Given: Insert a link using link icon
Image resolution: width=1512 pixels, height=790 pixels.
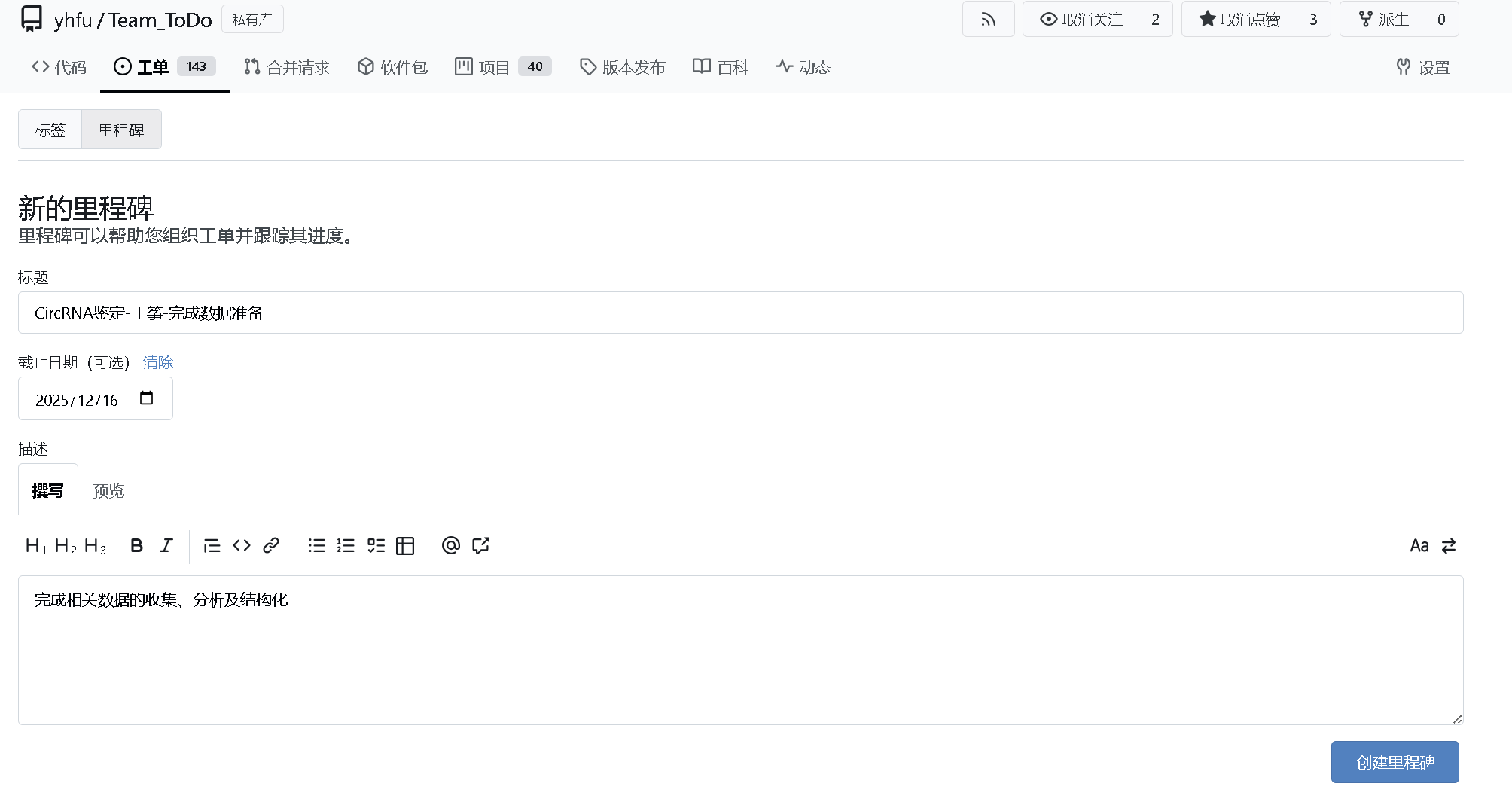Looking at the screenshot, I should (271, 546).
